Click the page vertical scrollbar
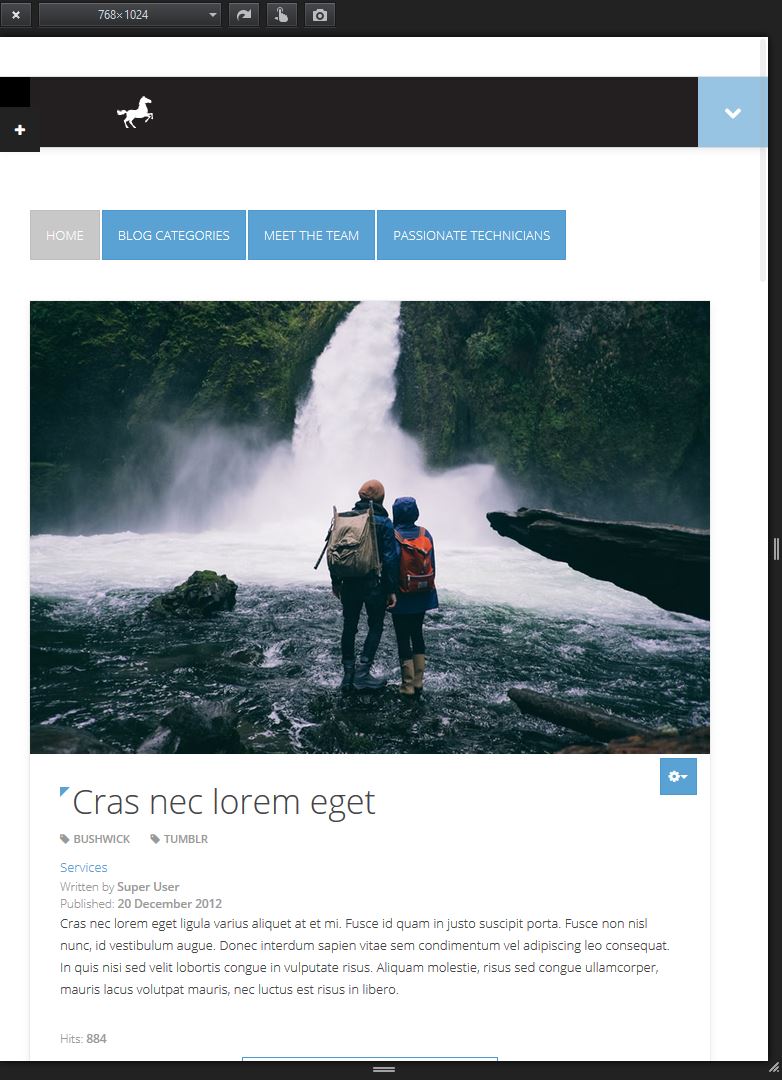The image size is (782, 1080). pos(763,160)
